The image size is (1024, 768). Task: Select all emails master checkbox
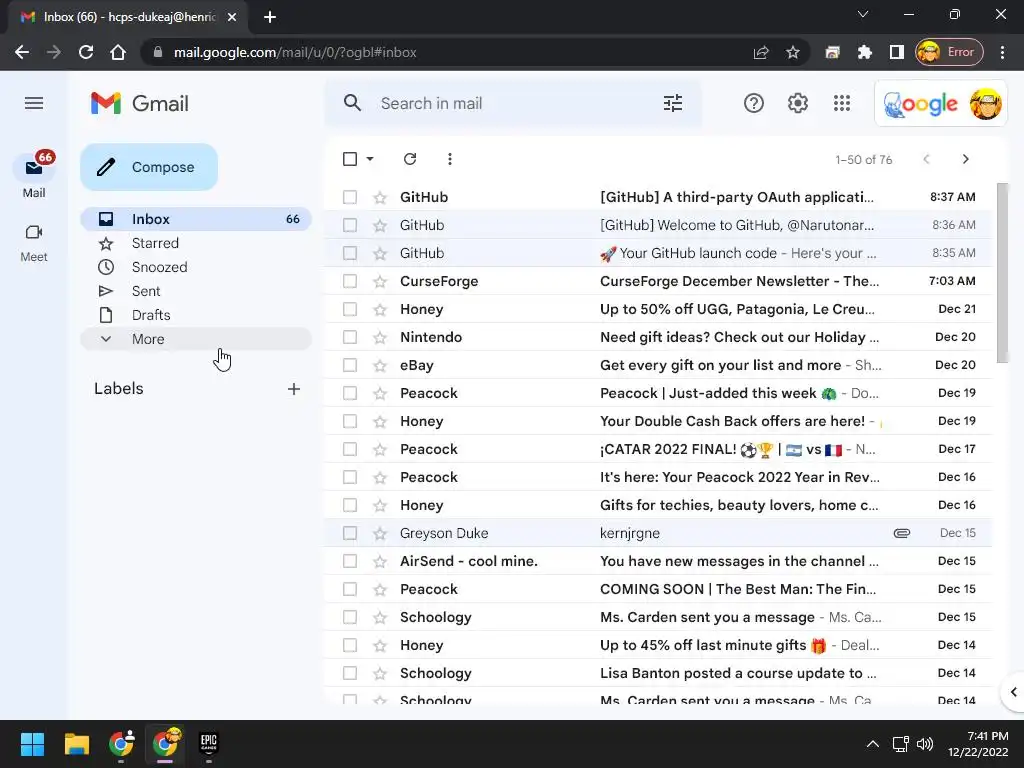tap(350, 159)
